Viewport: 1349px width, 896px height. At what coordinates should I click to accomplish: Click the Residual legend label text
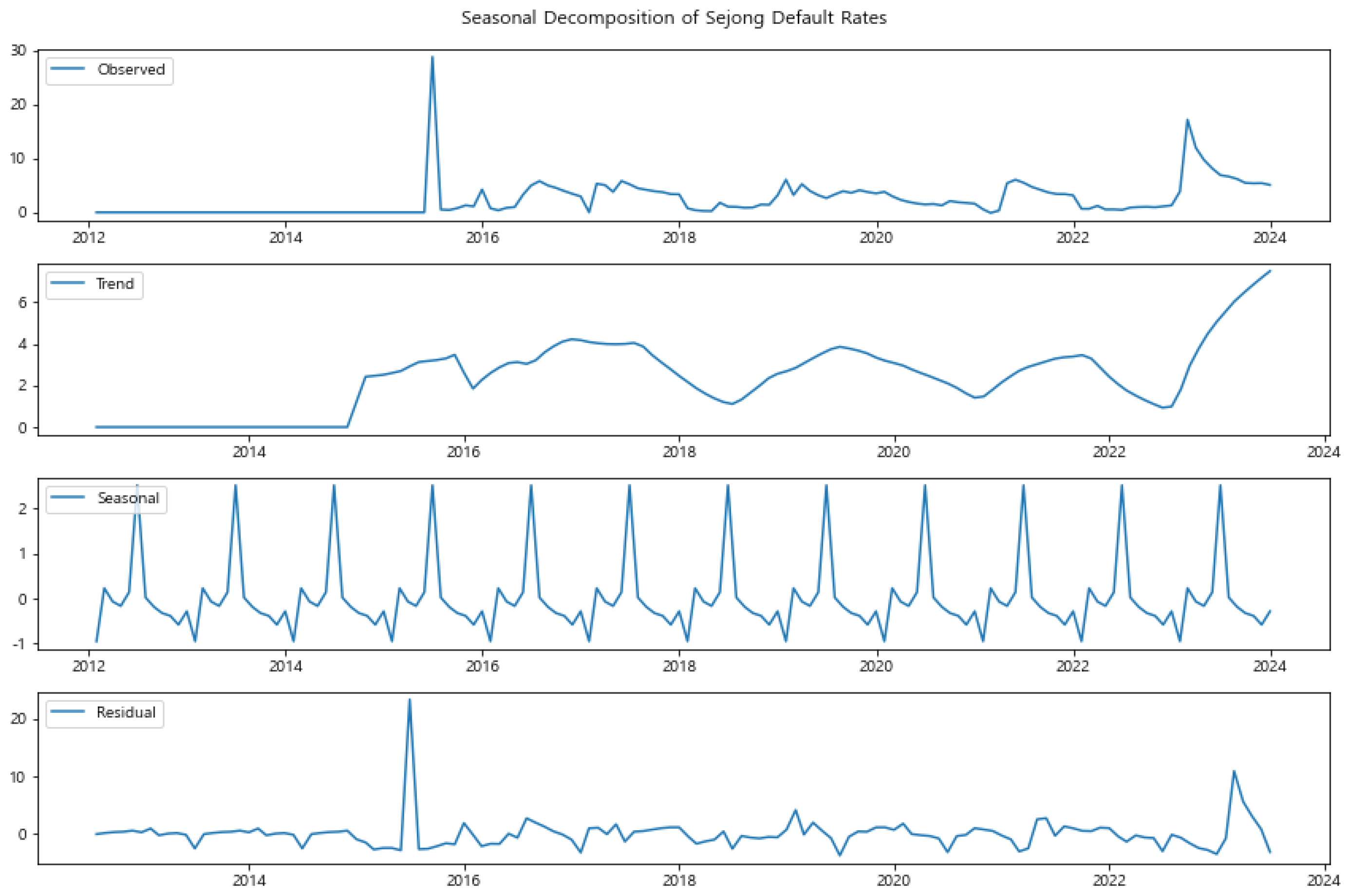point(127,711)
